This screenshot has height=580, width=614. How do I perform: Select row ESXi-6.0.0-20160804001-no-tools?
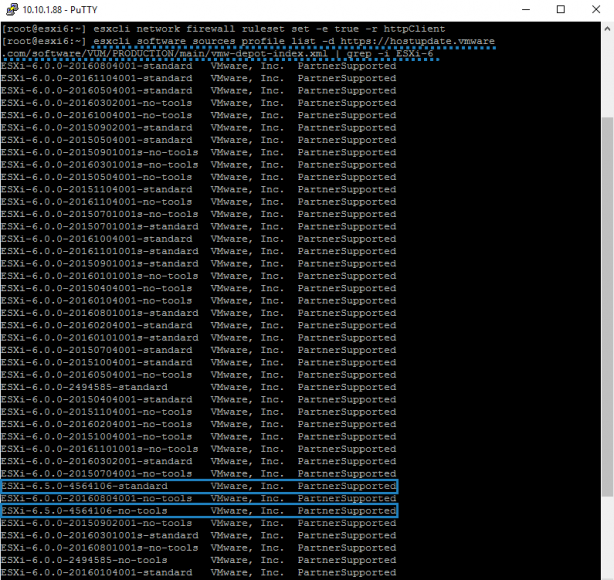(x=199, y=499)
